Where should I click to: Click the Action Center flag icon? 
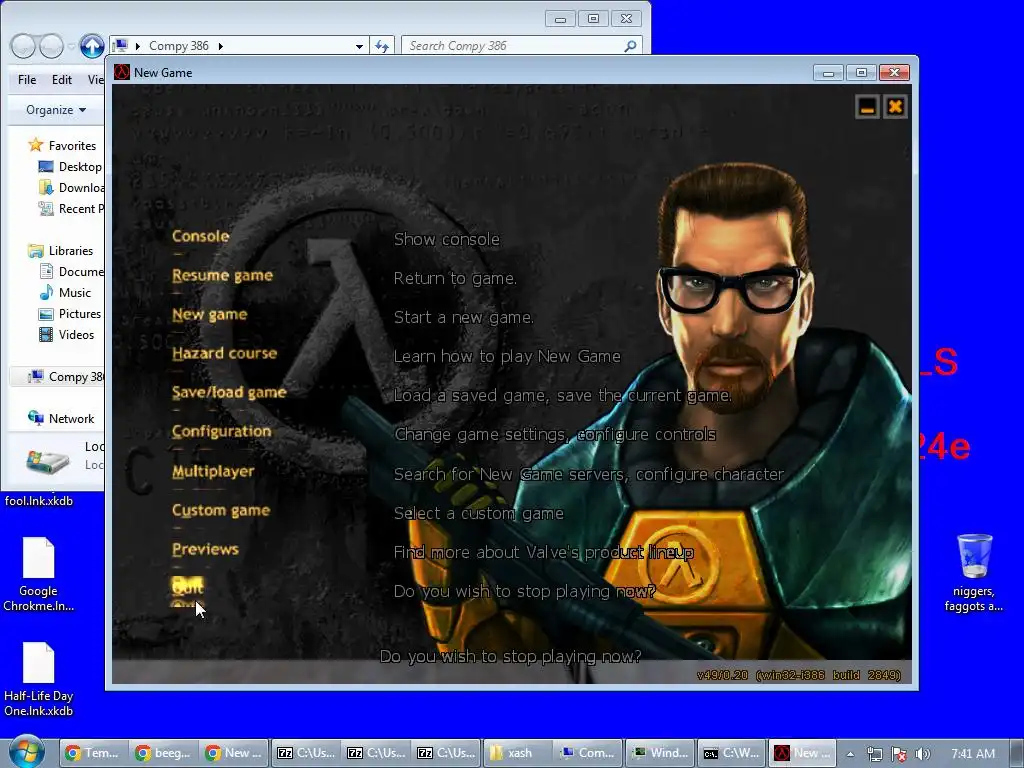click(x=899, y=754)
